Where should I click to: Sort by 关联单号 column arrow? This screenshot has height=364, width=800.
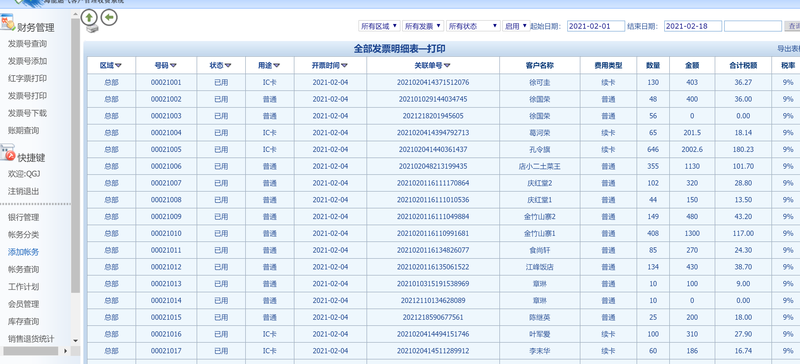447,65
